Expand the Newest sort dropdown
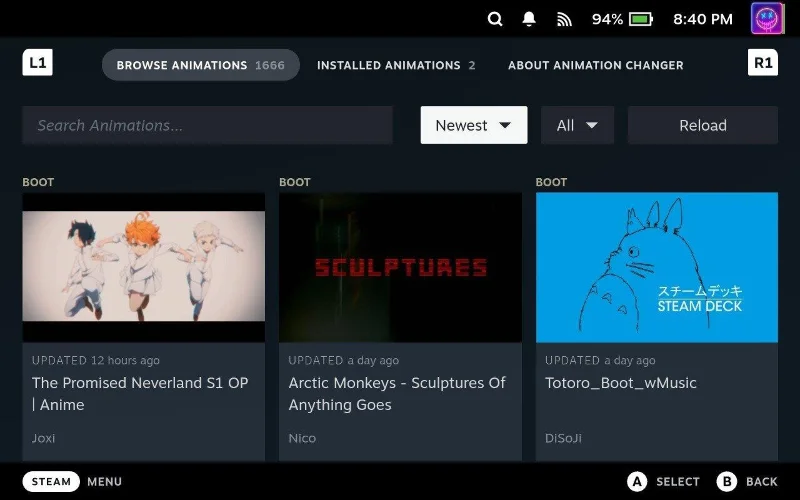The image size is (800, 500). coord(474,125)
